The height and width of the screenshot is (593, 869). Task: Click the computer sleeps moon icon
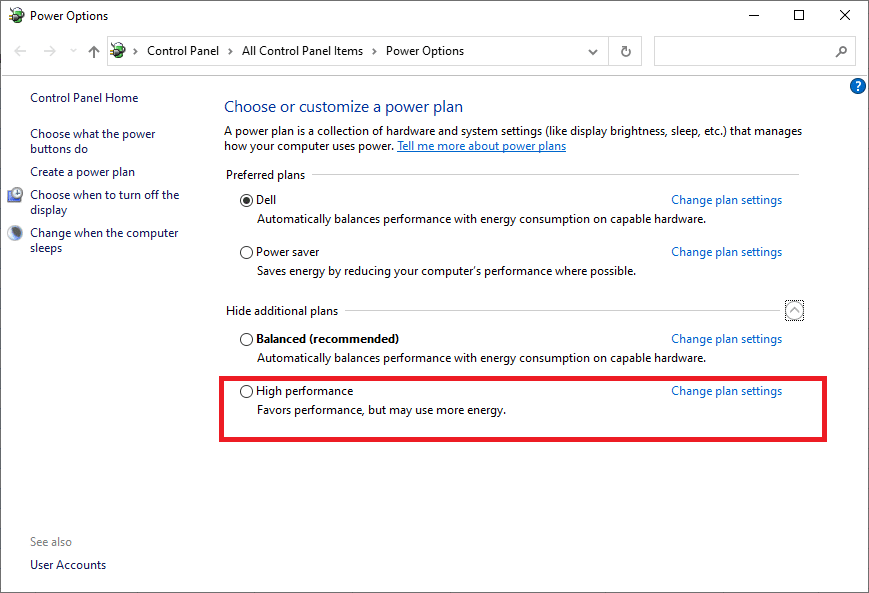click(15, 234)
